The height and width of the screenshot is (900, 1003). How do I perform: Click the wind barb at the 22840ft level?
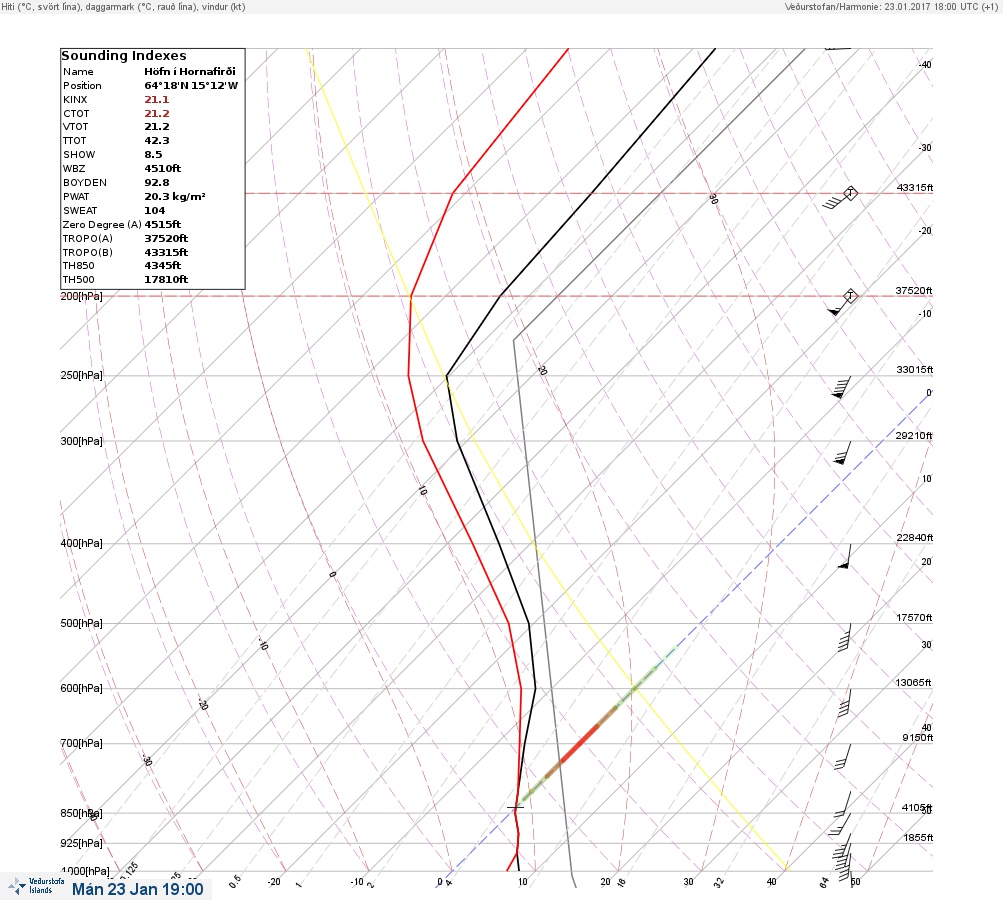pyautogui.click(x=844, y=557)
